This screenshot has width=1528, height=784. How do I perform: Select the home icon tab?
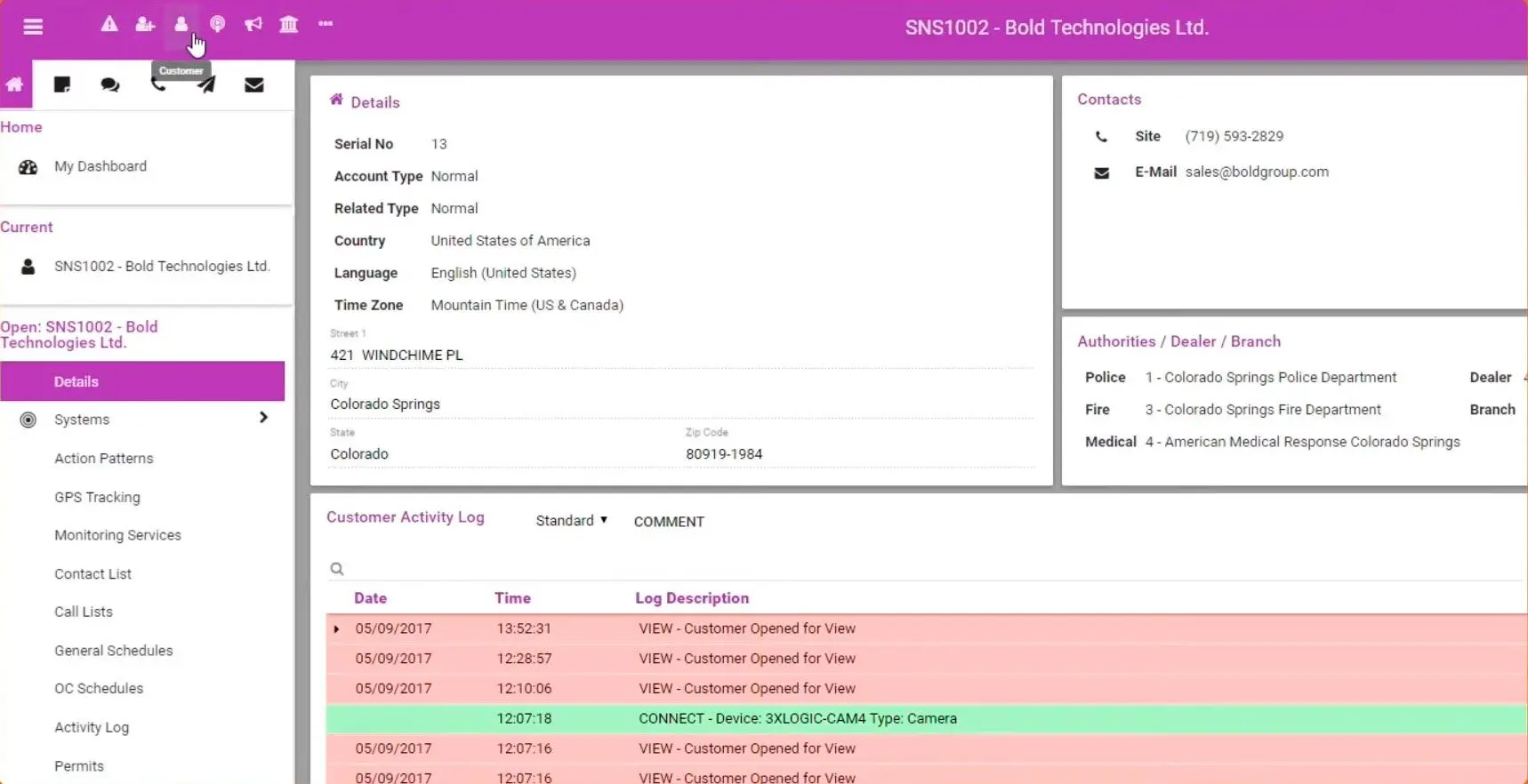click(x=15, y=84)
